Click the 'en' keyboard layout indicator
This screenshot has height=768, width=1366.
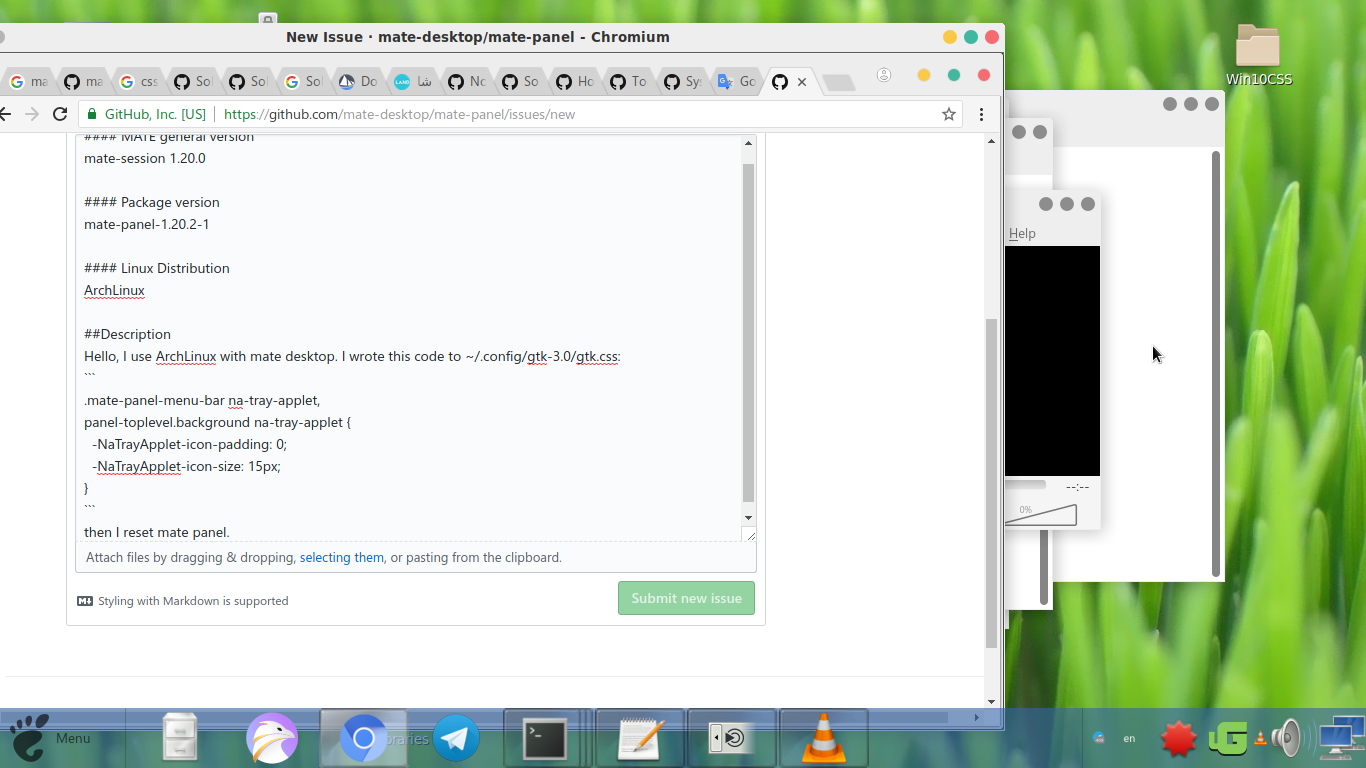(x=1129, y=739)
